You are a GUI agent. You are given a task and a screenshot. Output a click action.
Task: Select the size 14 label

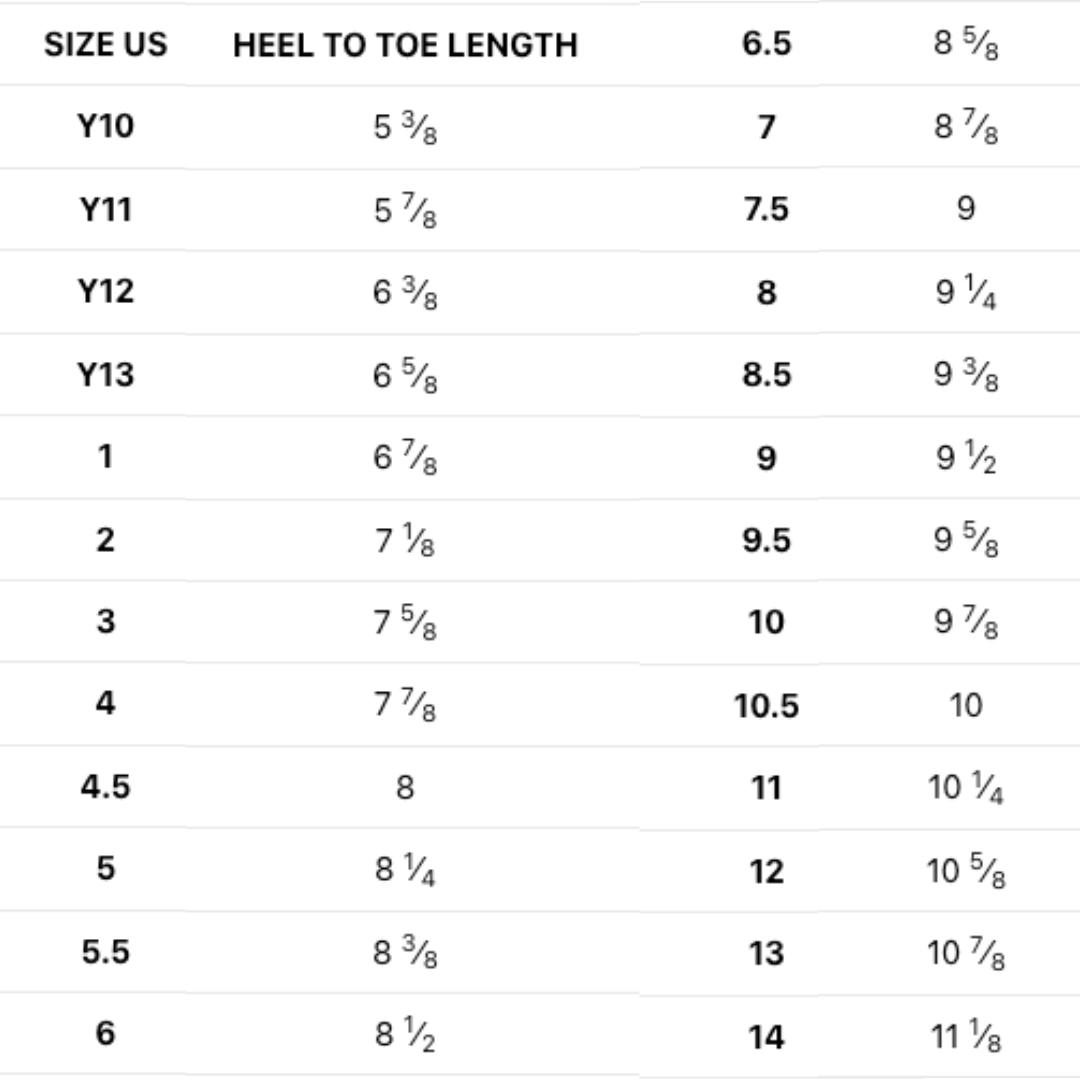[x=766, y=1037]
